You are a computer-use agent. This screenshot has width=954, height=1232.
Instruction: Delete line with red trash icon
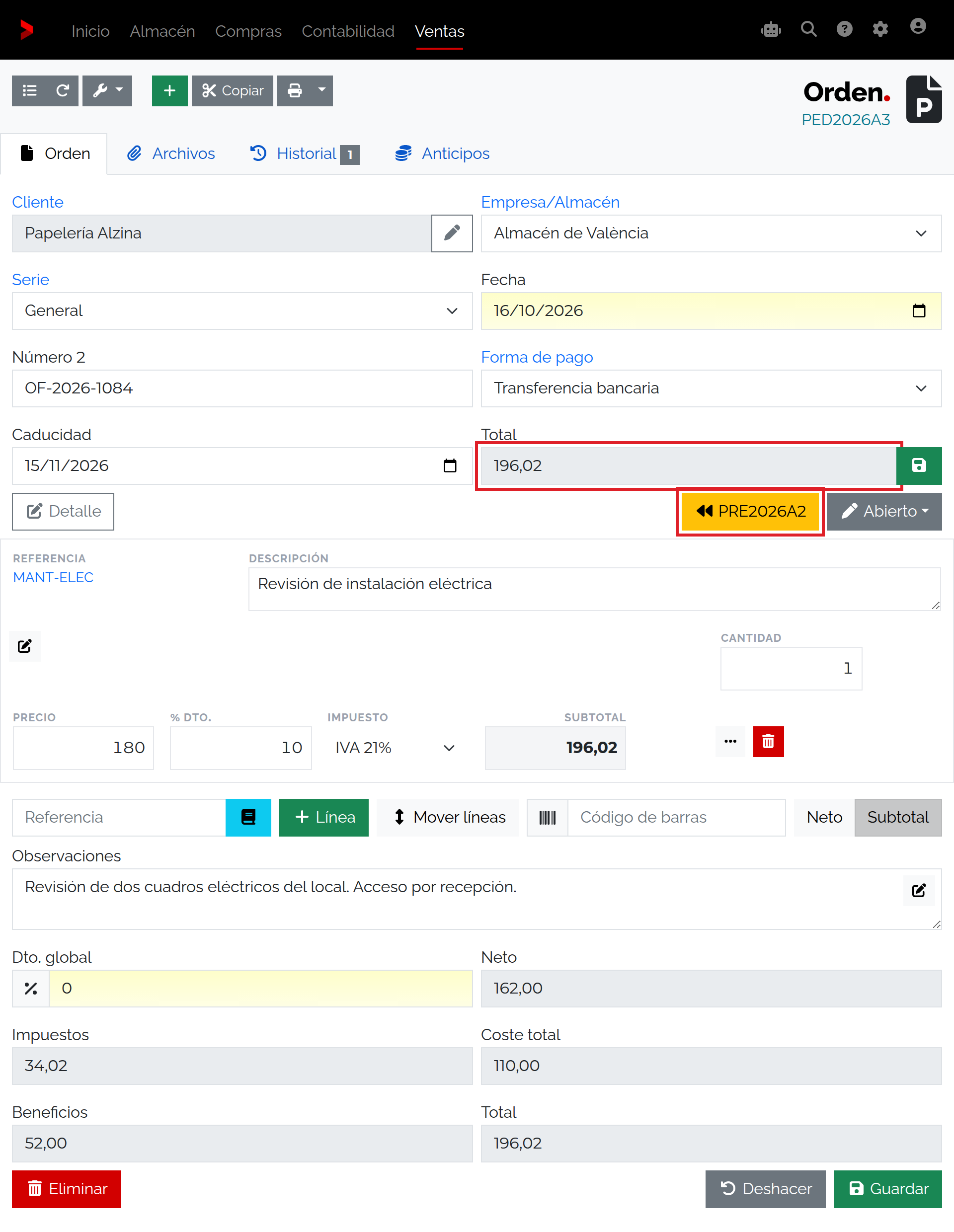(768, 741)
